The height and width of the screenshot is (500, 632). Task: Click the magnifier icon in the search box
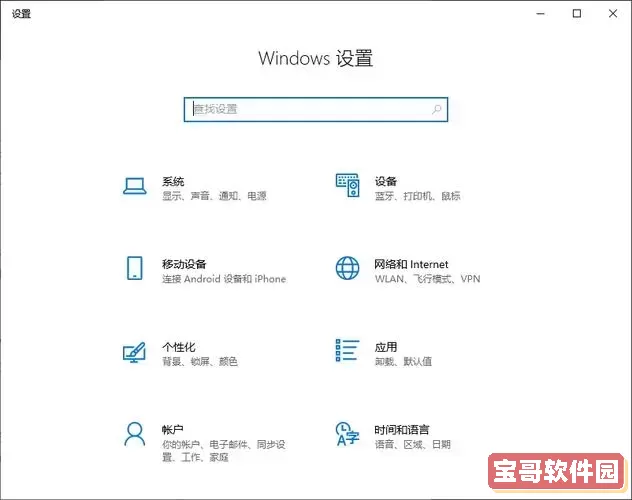pyautogui.click(x=437, y=109)
